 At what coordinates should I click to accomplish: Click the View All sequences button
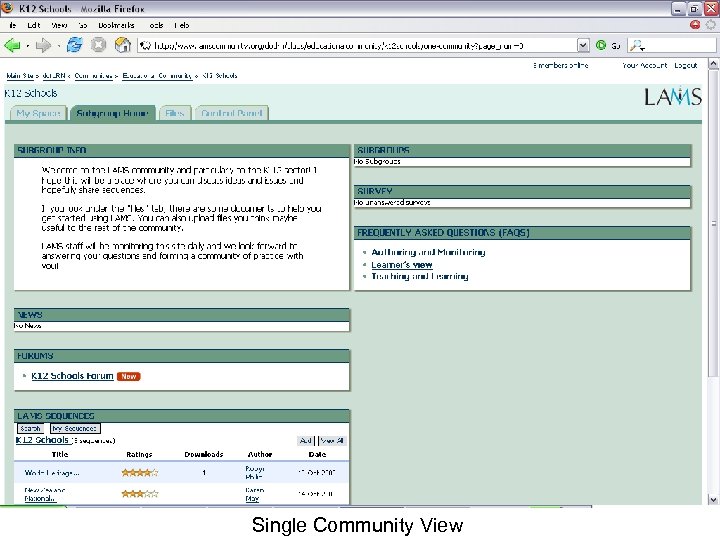[332, 441]
